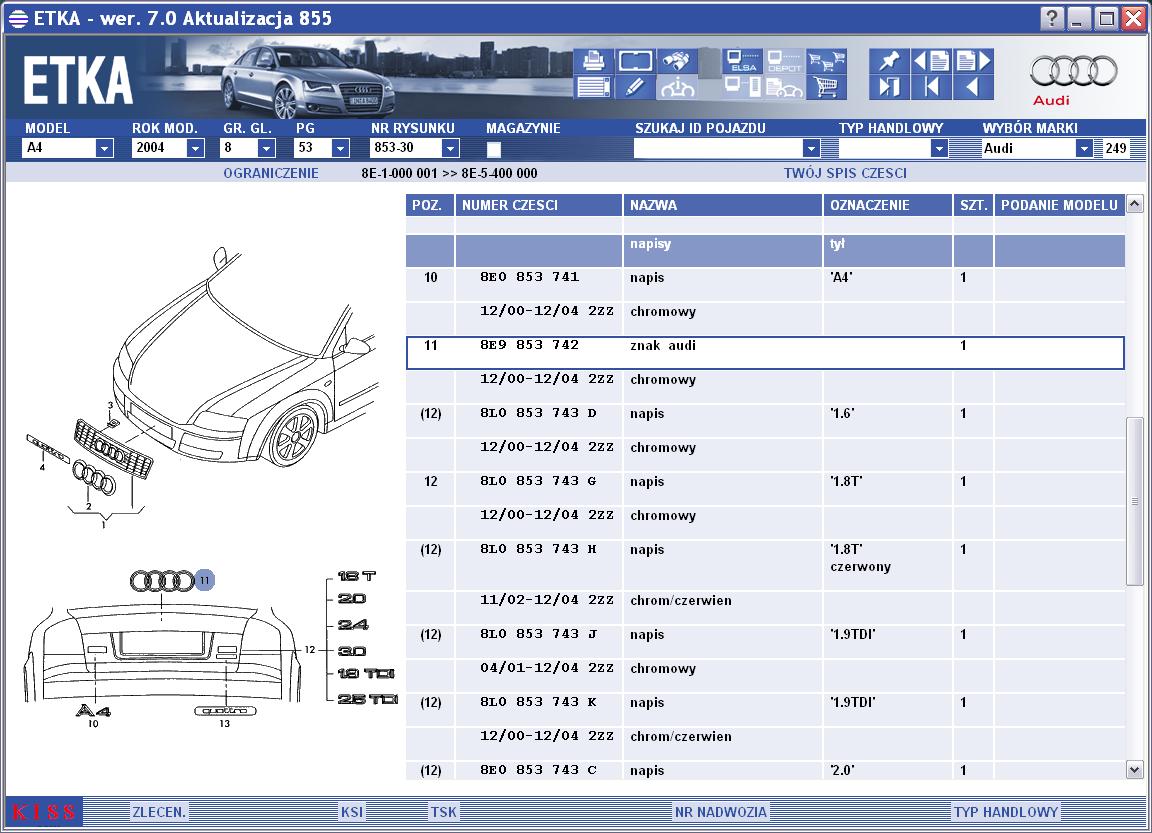Click the pencil edit icon
This screenshot has height=833, width=1152.
(635, 87)
